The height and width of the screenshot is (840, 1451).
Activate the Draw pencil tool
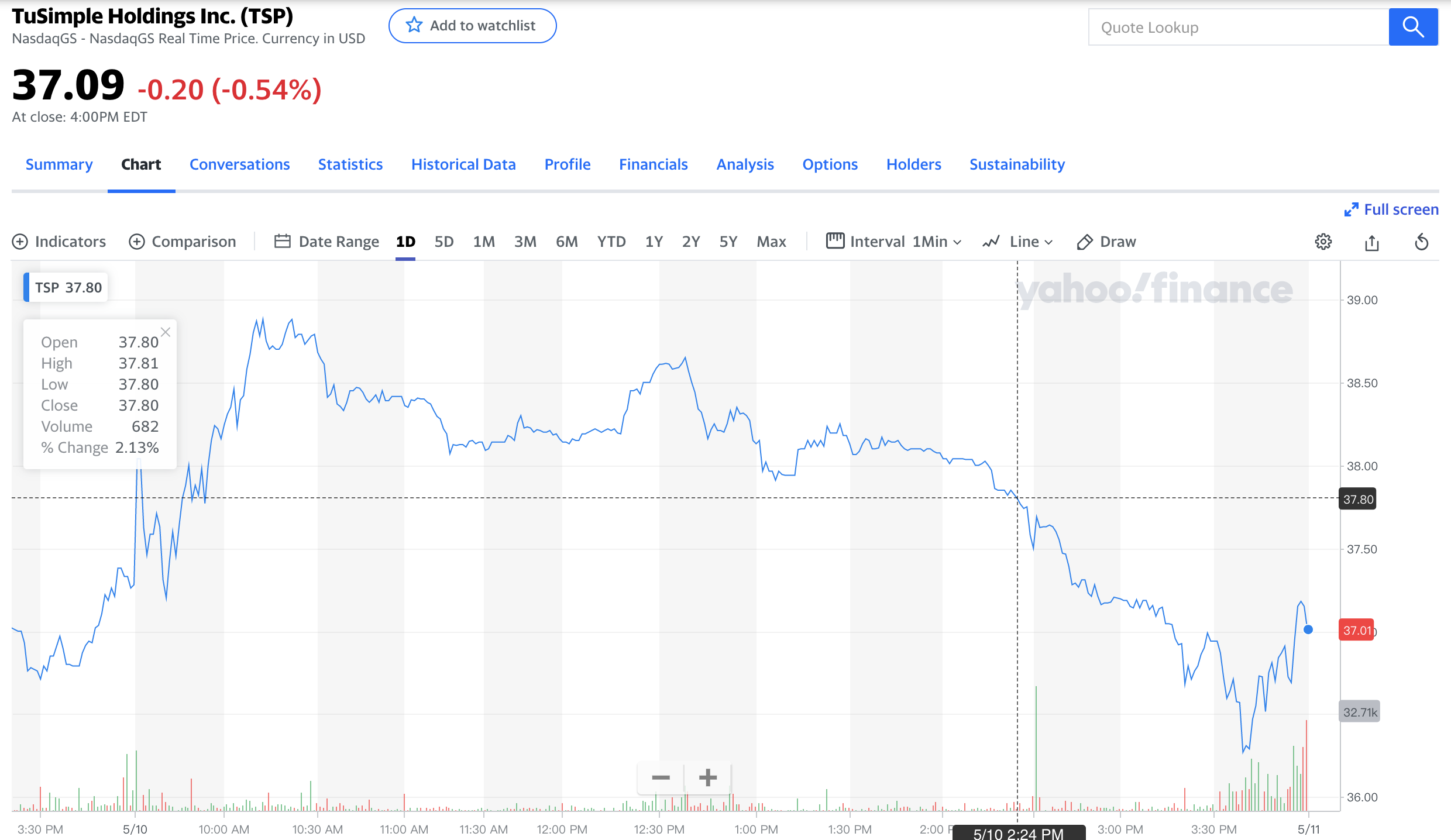(x=1106, y=242)
